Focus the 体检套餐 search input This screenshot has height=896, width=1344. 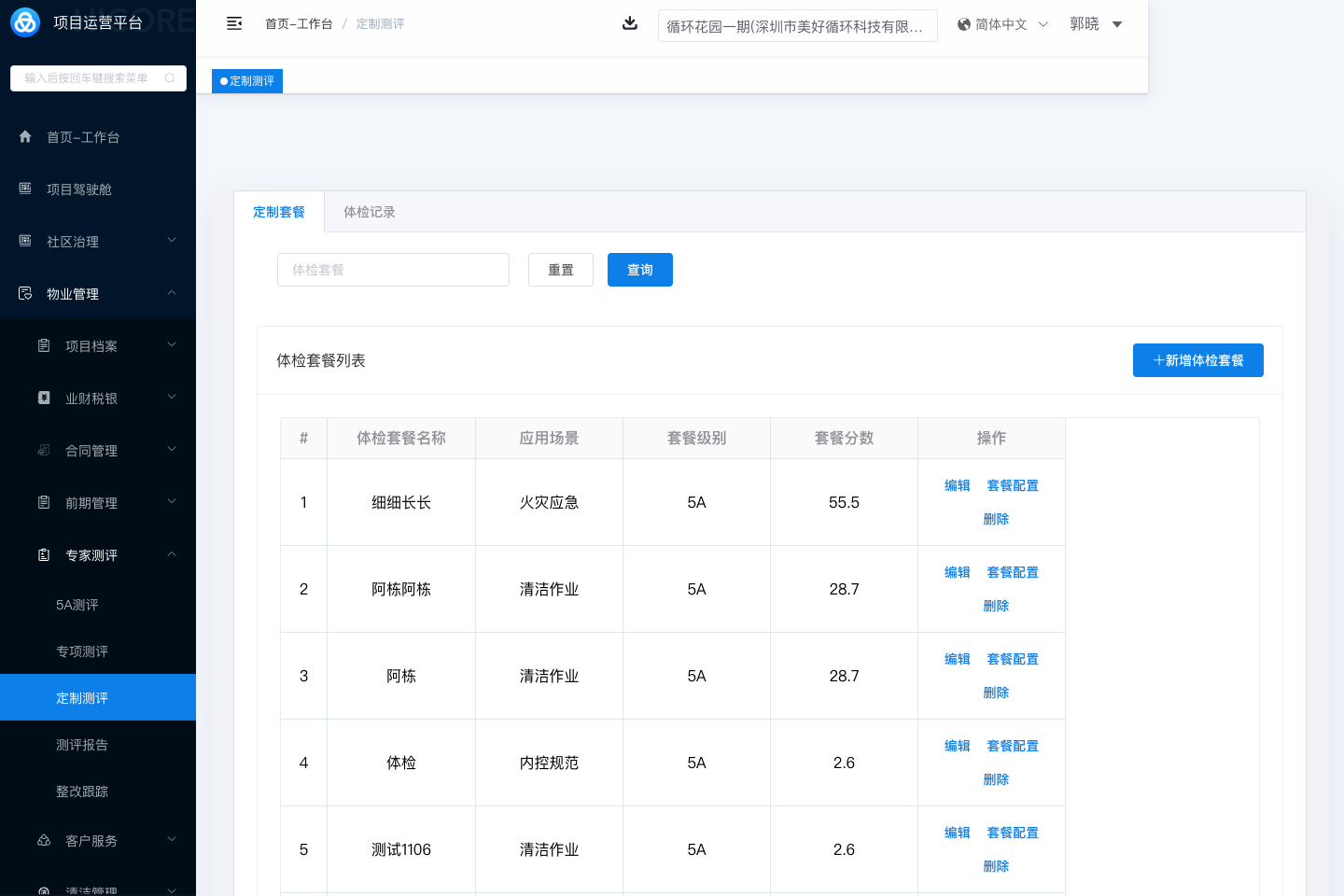(393, 270)
